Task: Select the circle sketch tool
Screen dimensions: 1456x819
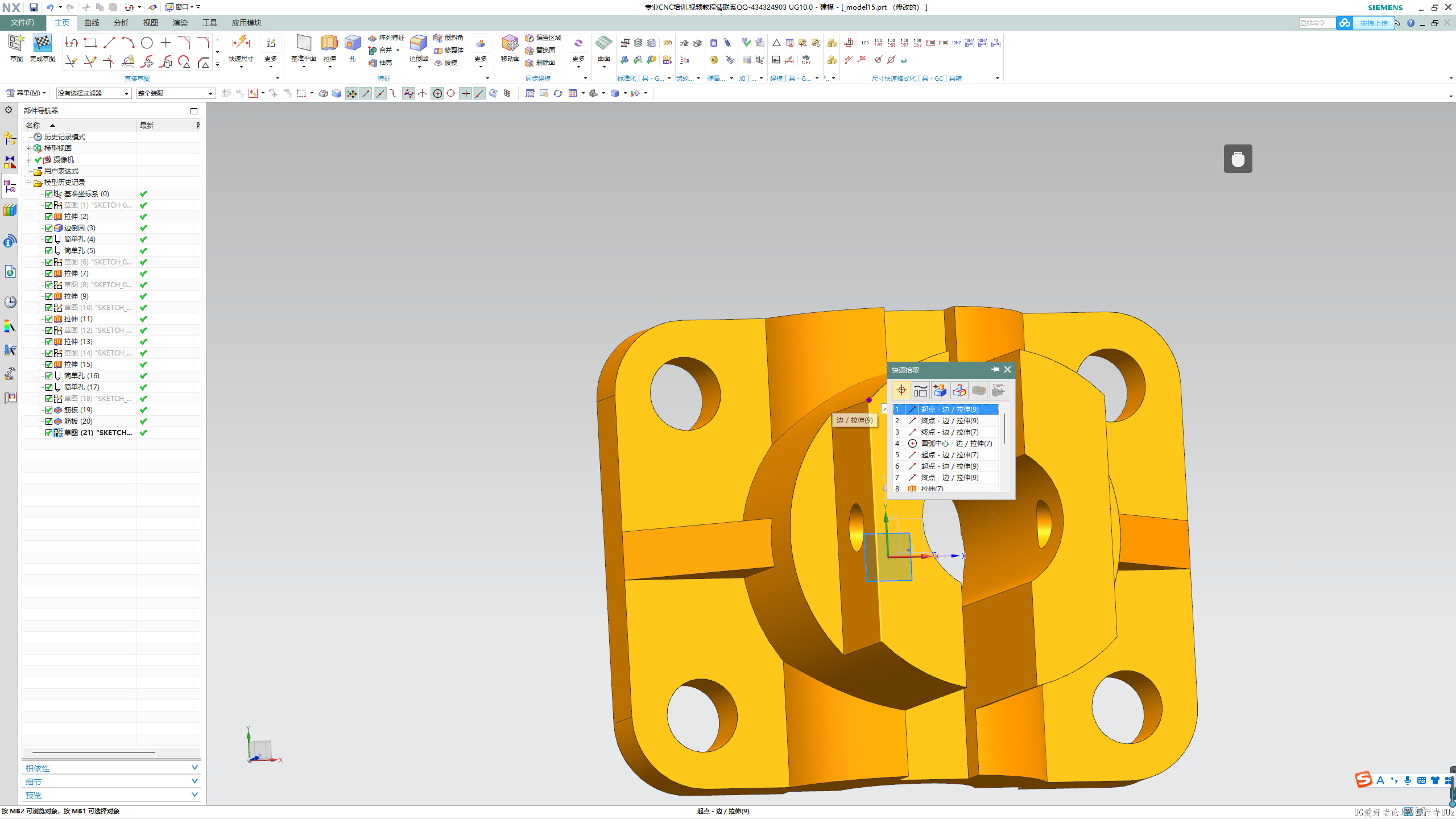Action: [x=147, y=43]
